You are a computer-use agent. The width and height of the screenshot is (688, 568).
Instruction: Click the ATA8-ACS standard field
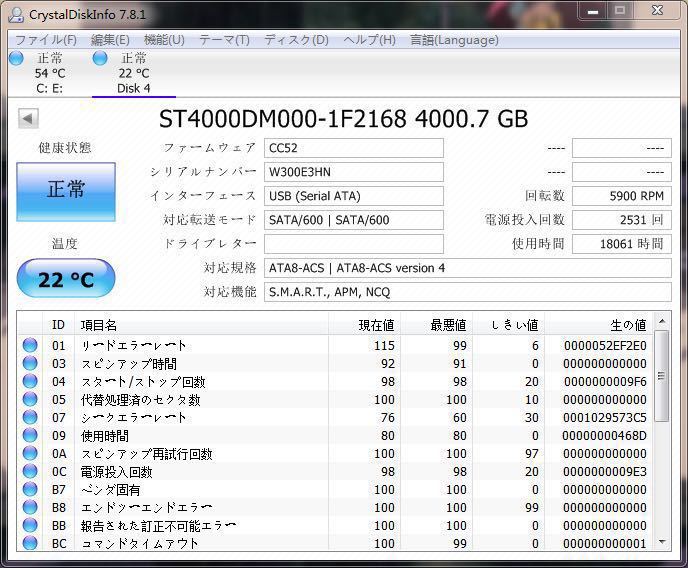pyautogui.click(x=468, y=268)
